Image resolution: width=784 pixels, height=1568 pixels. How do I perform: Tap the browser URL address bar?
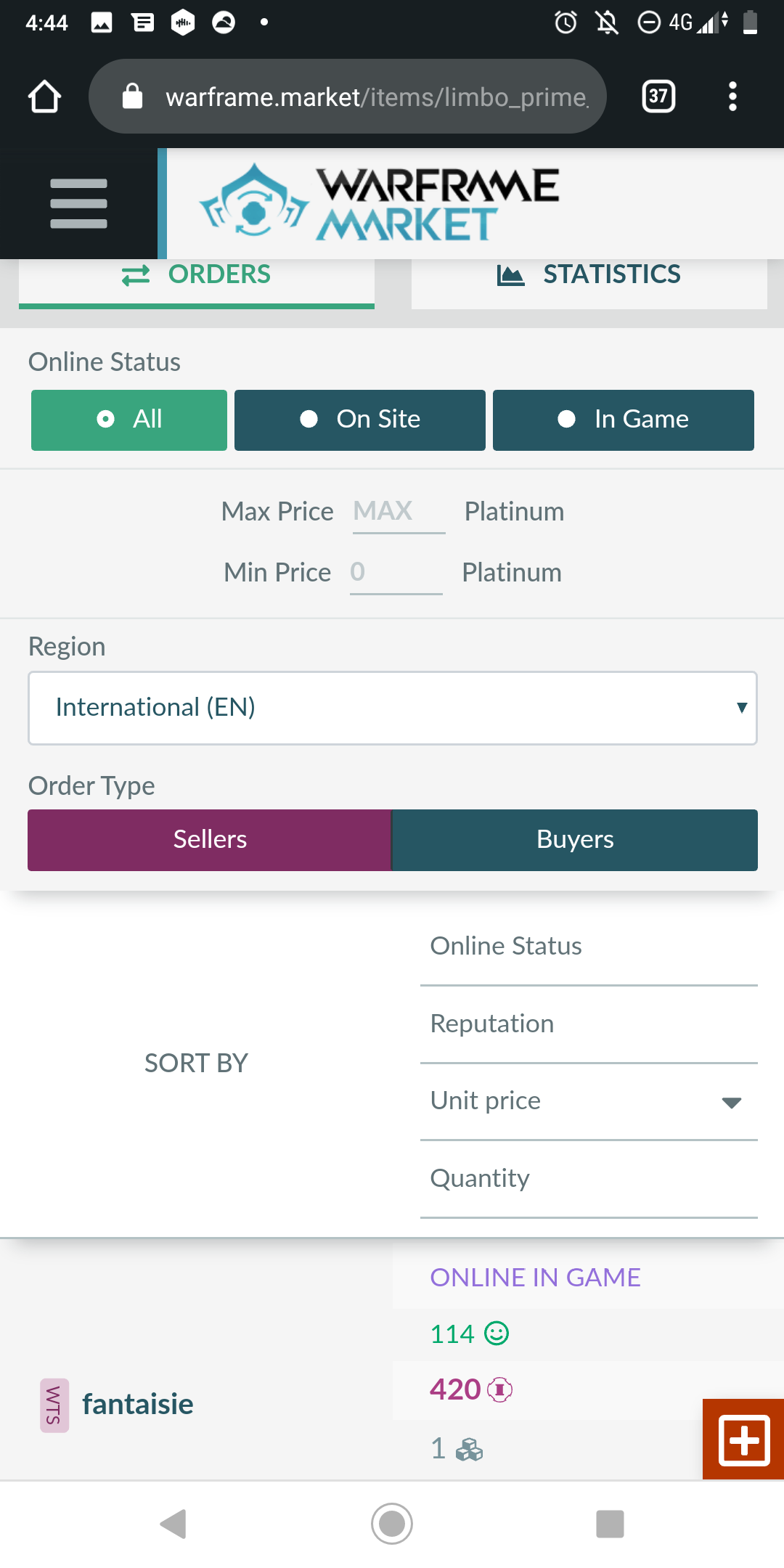(x=347, y=96)
